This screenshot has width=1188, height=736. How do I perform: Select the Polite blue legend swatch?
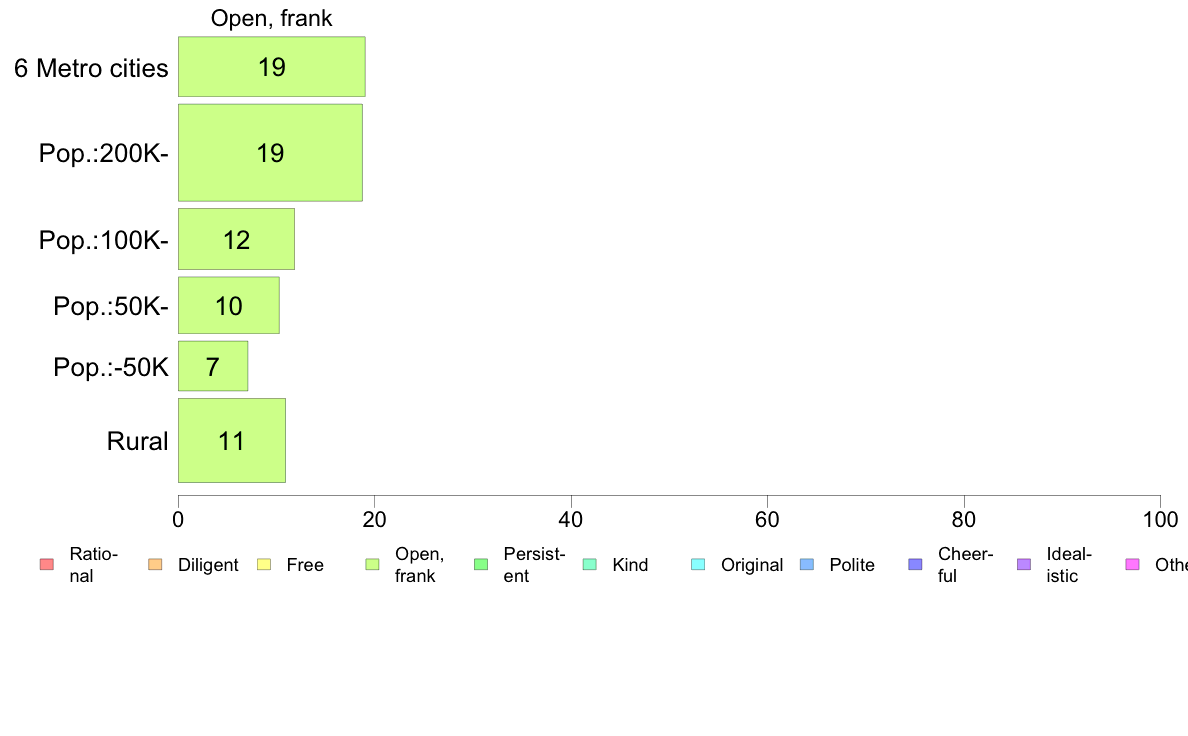[x=807, y=565]
